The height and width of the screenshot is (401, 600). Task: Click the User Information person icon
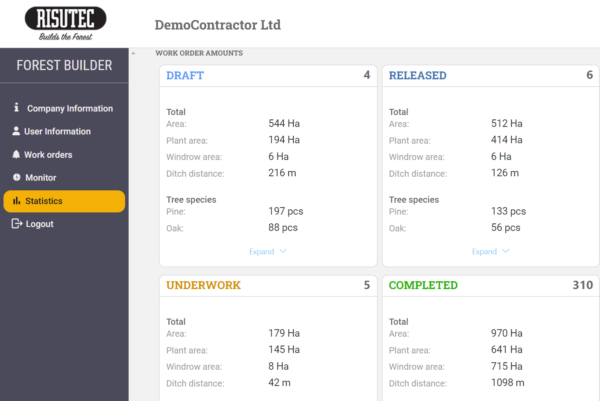coord(16,131)
